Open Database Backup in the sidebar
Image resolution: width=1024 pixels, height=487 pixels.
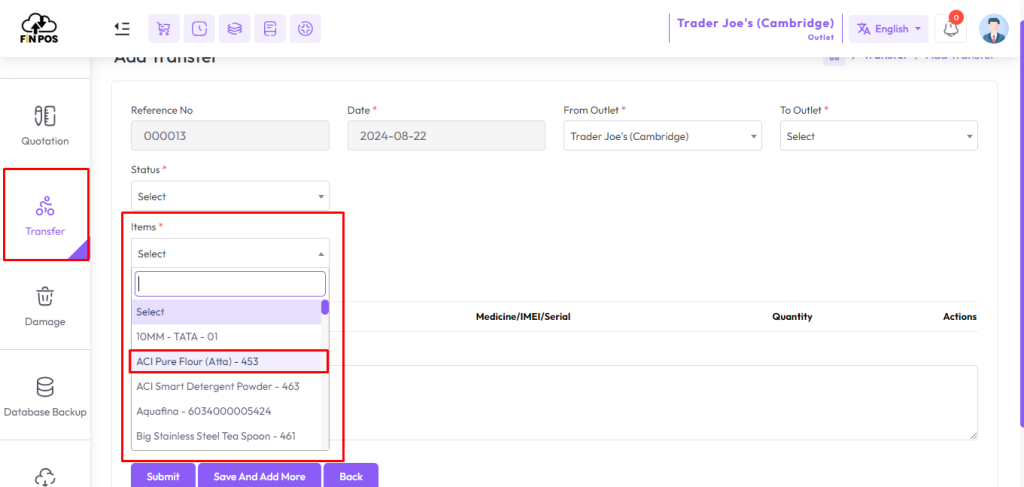44,396
